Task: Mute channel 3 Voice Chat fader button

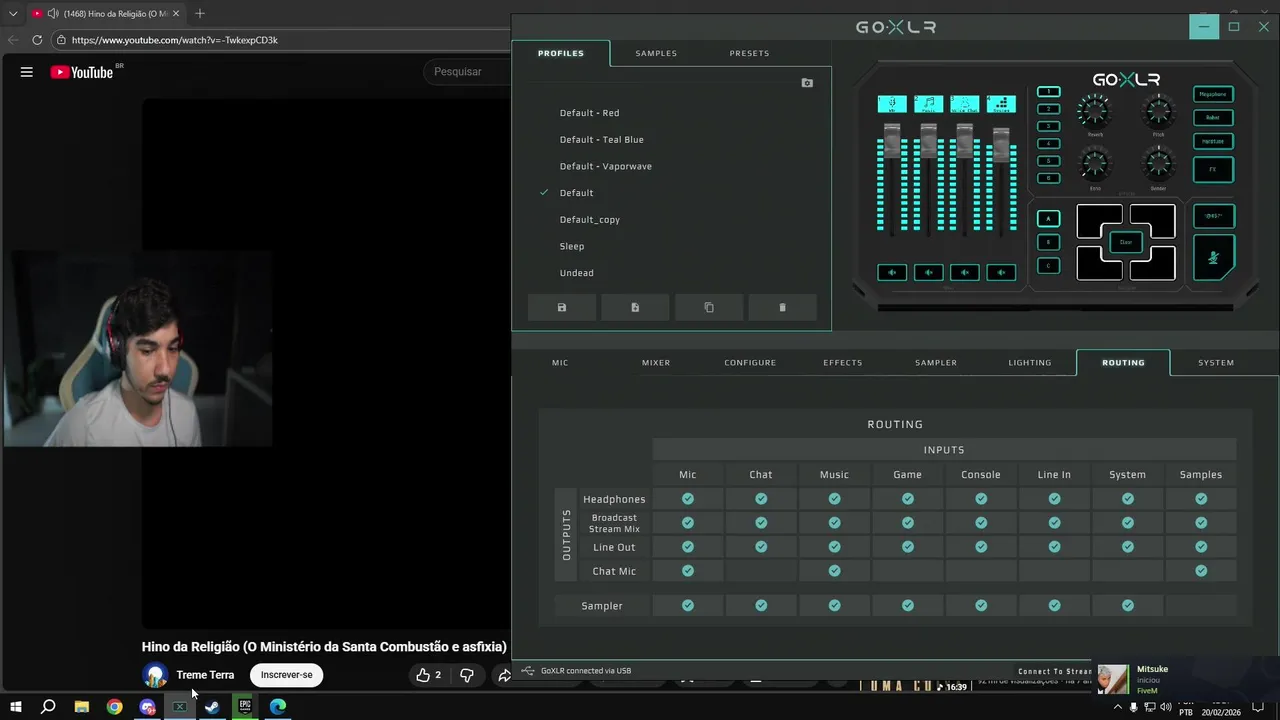Action: pos(964,272)
